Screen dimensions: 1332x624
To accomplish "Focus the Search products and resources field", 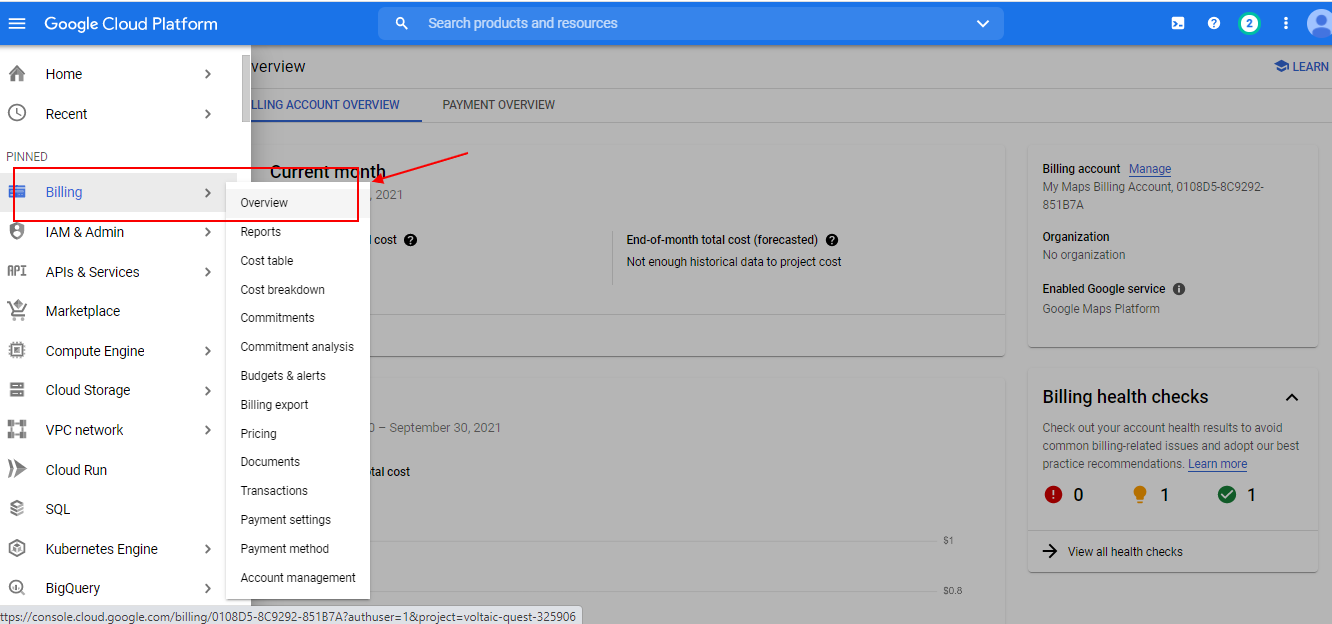I will pos(690,23).
